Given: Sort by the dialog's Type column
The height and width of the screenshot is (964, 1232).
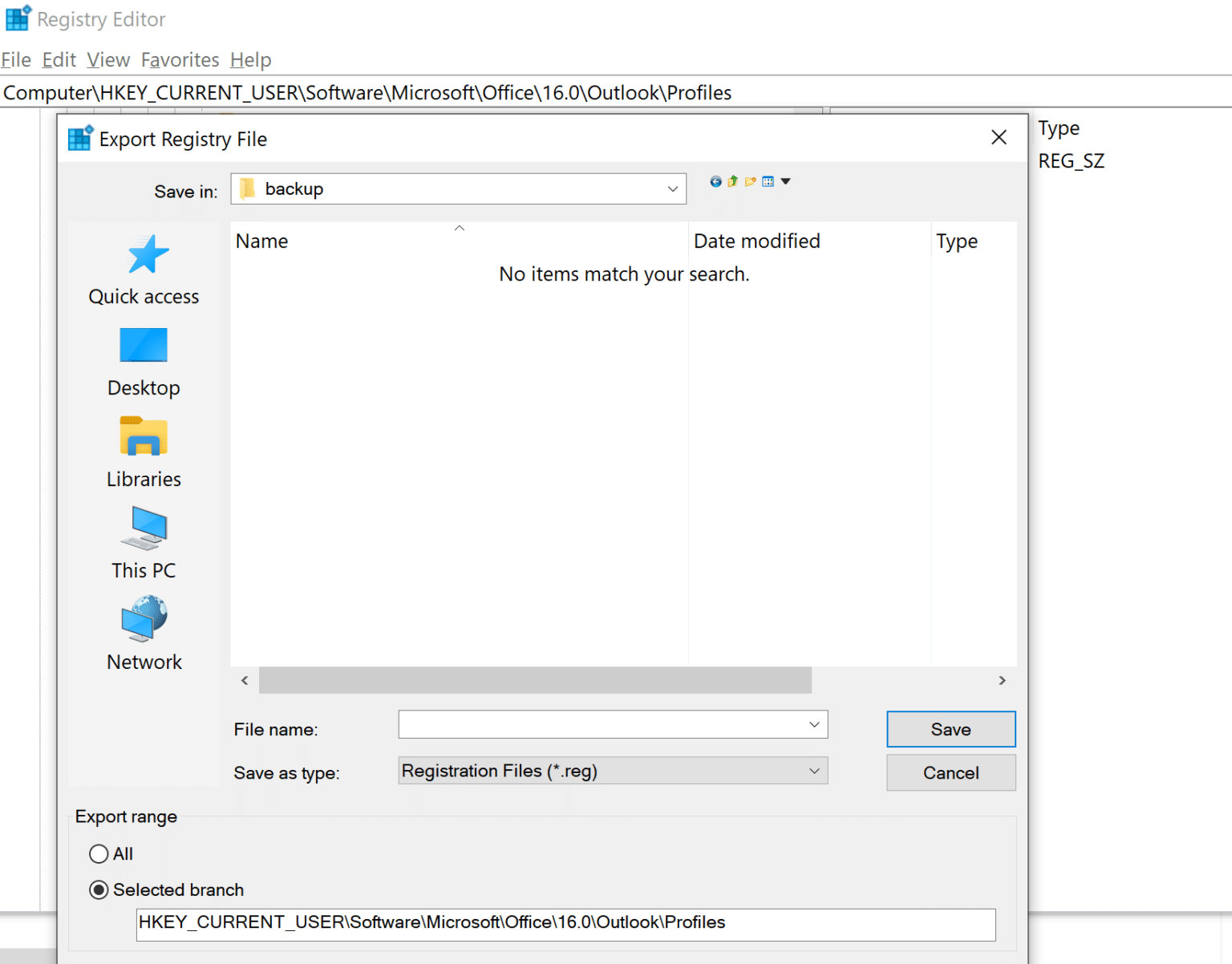Looking at the screenshot, I should [974, 241].
